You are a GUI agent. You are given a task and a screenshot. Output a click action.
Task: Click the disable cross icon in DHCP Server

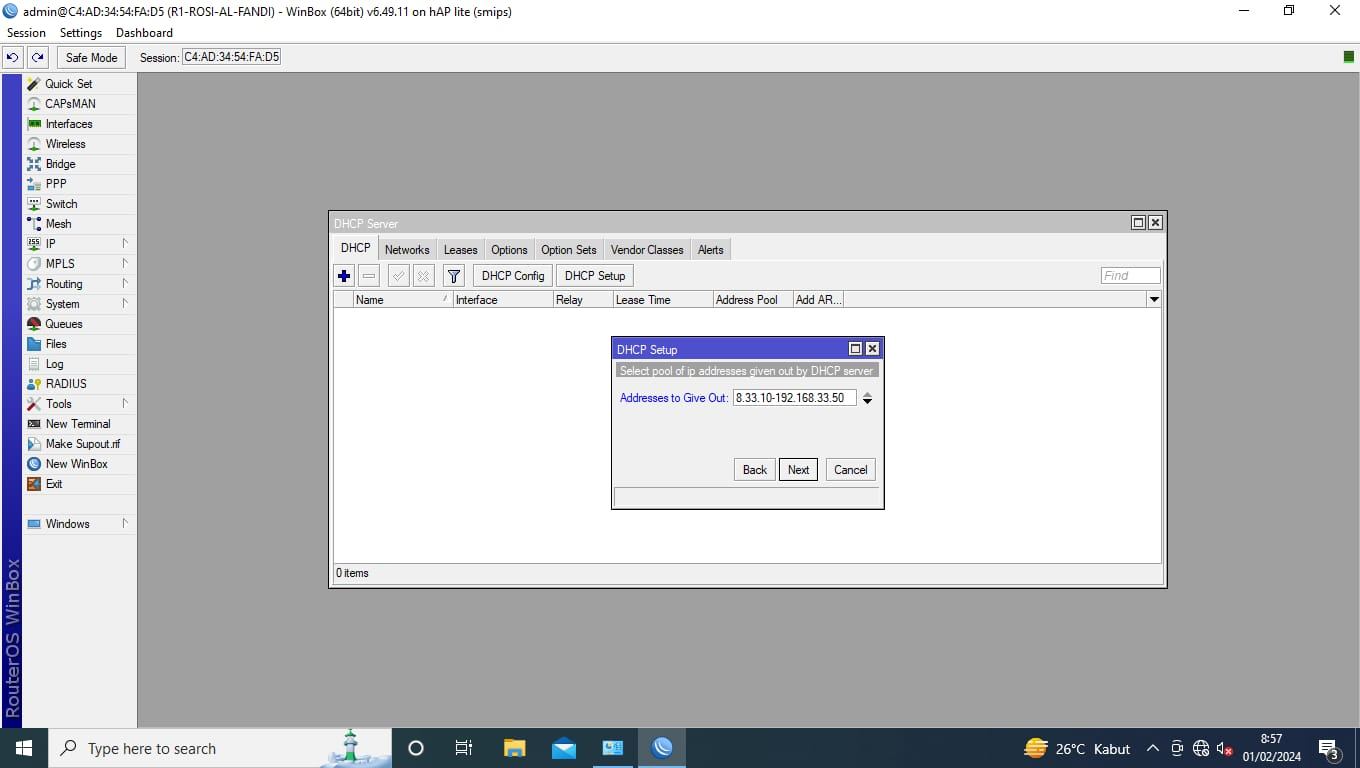click(x=423, y=276)
